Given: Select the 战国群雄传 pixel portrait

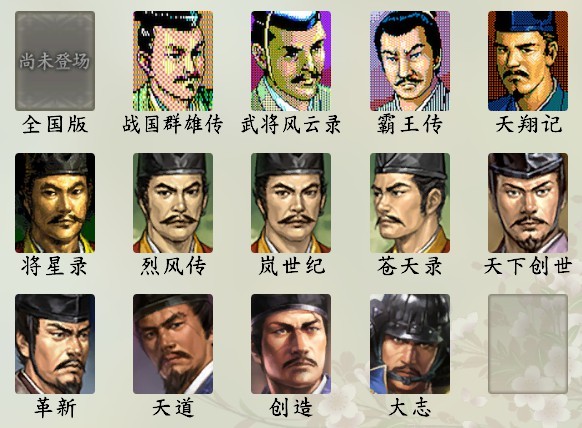Looking at the screenshot, I should [173, 61].
